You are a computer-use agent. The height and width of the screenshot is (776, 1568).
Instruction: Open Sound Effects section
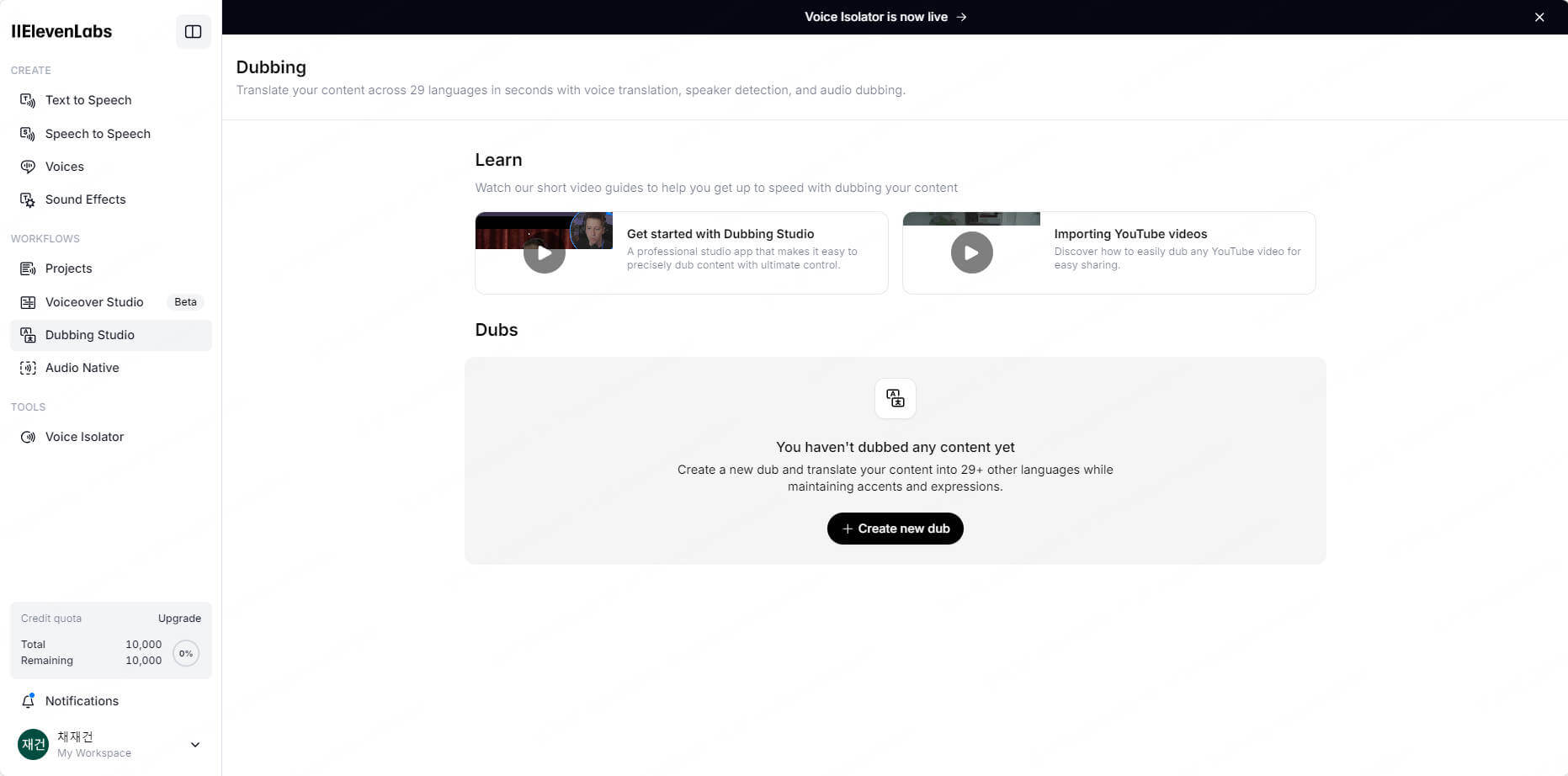click(111, 199)
